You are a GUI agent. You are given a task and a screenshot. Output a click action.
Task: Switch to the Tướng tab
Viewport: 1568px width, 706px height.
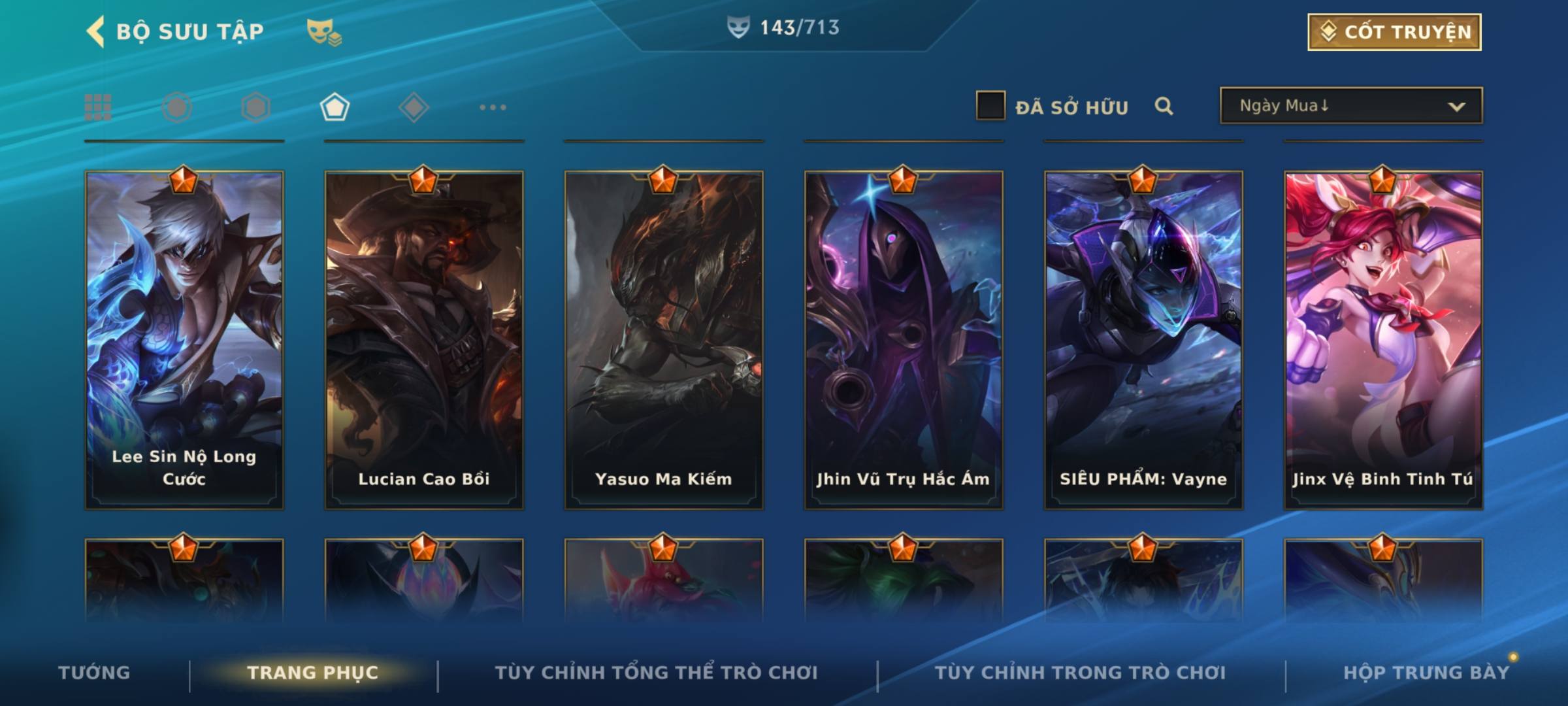(x=94, y=673)
